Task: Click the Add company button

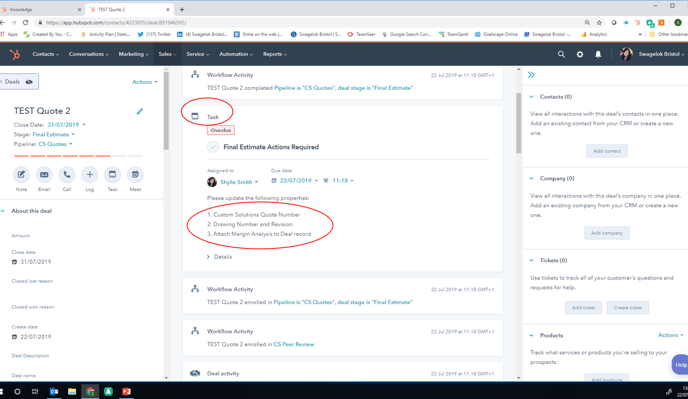Action: click(x=607, y=233)
